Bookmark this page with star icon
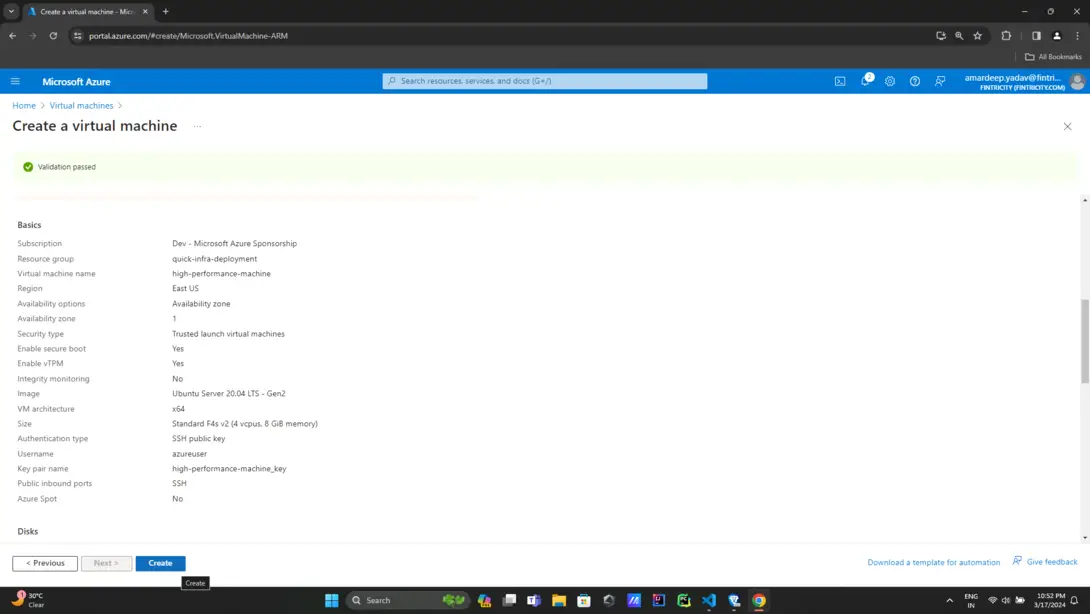 pos(977,35)
